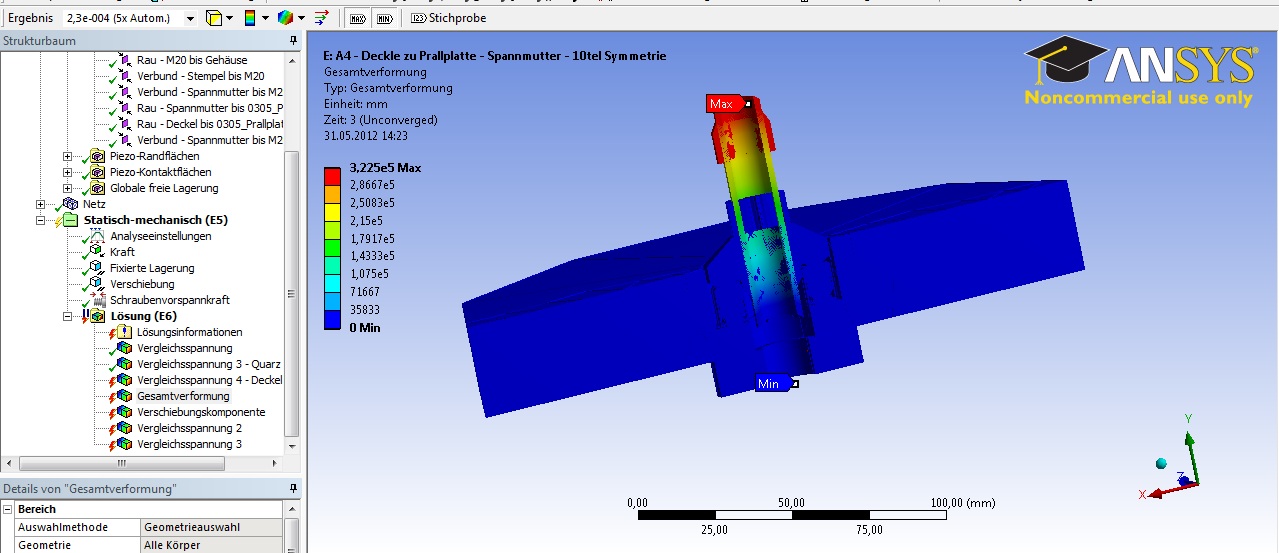Select the Fixierte Lagerung tree item
This screenshot has width=1279, height=553.
coord(152,268)
